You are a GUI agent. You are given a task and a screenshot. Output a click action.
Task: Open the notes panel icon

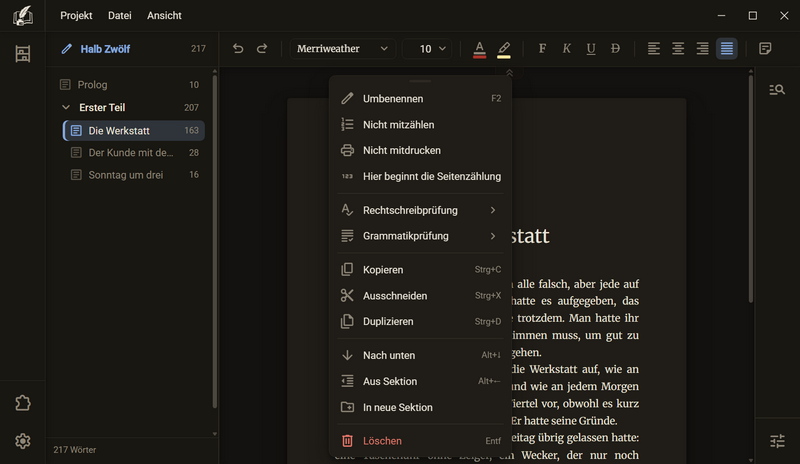coord(765,48)
